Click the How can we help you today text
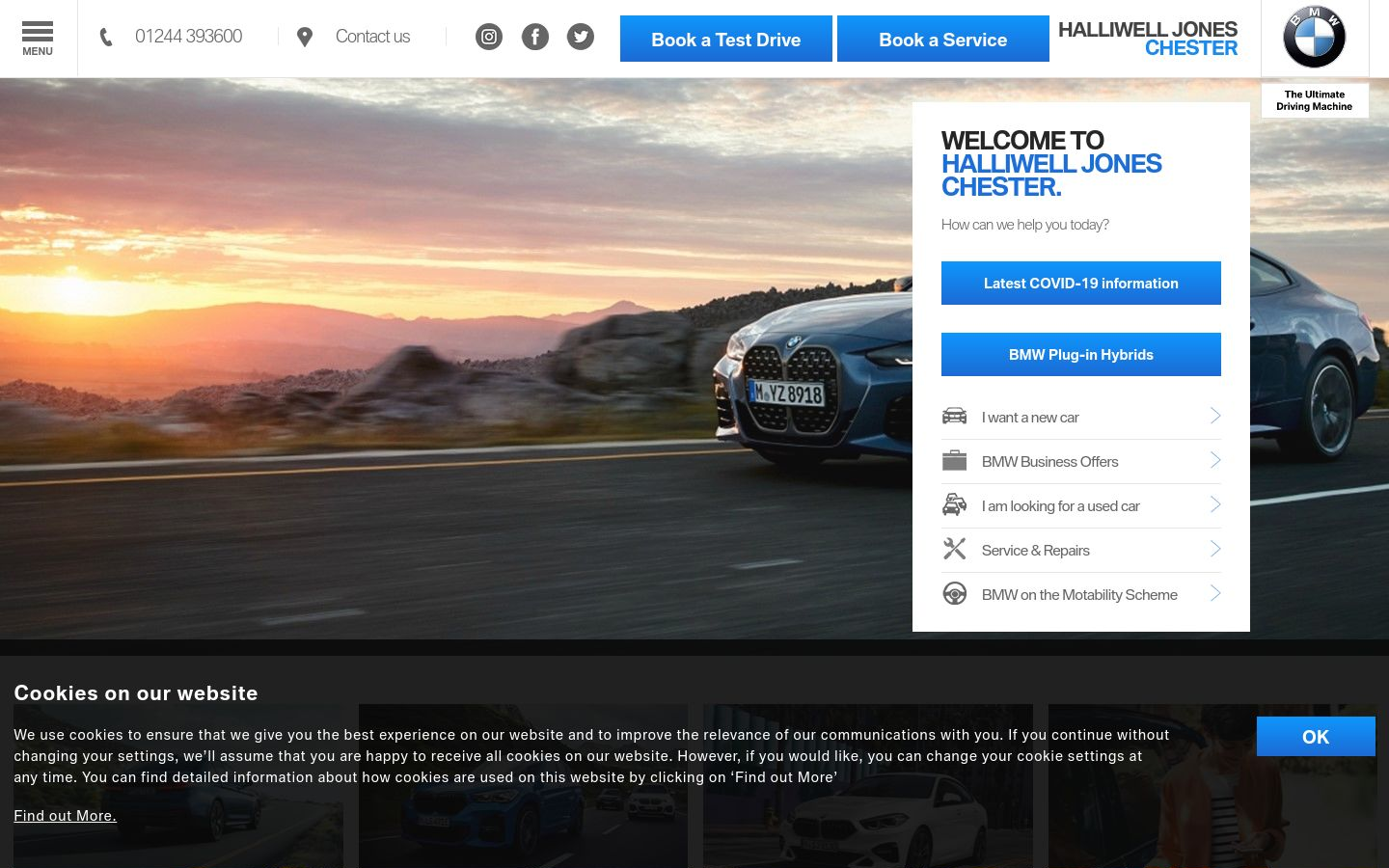This screenshot has height=868, width=1389. [1024, 225]
